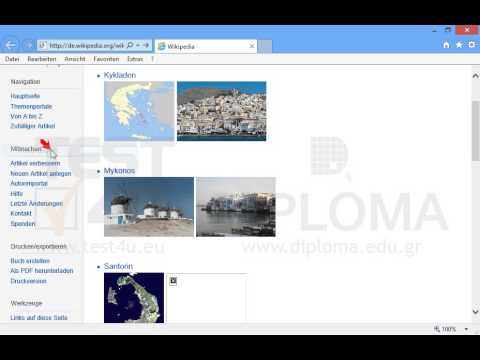This screenshot has width=480, height=360.
Task: Open the Mykonos article link
Action: [119, 171]
